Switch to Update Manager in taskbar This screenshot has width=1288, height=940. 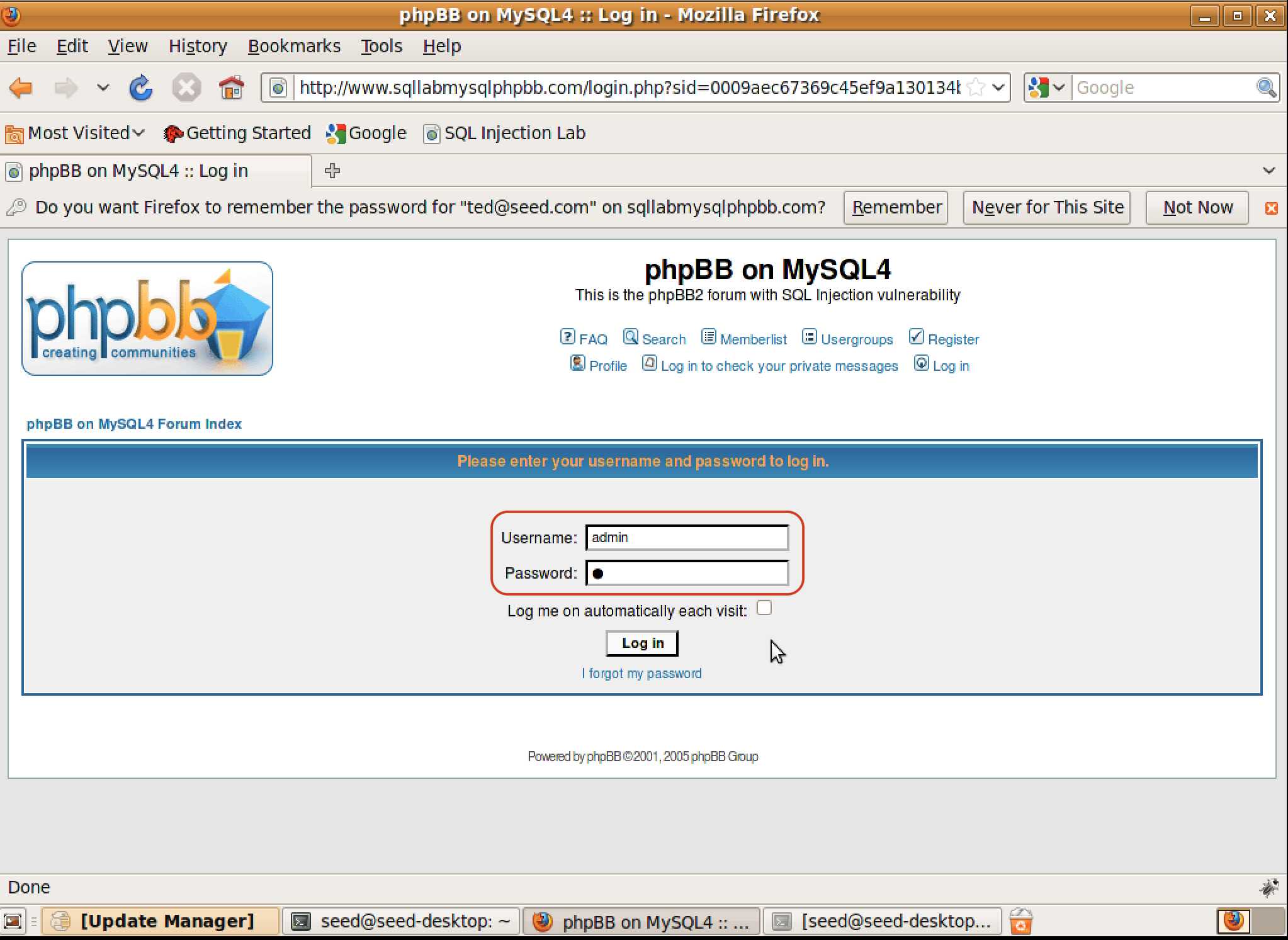click(161, 922)
